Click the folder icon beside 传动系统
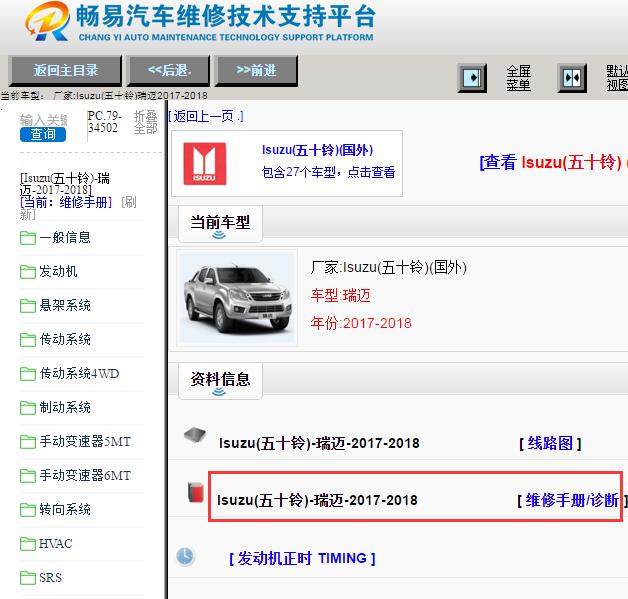This screenshot has width=628, height=599. point(28,340)
